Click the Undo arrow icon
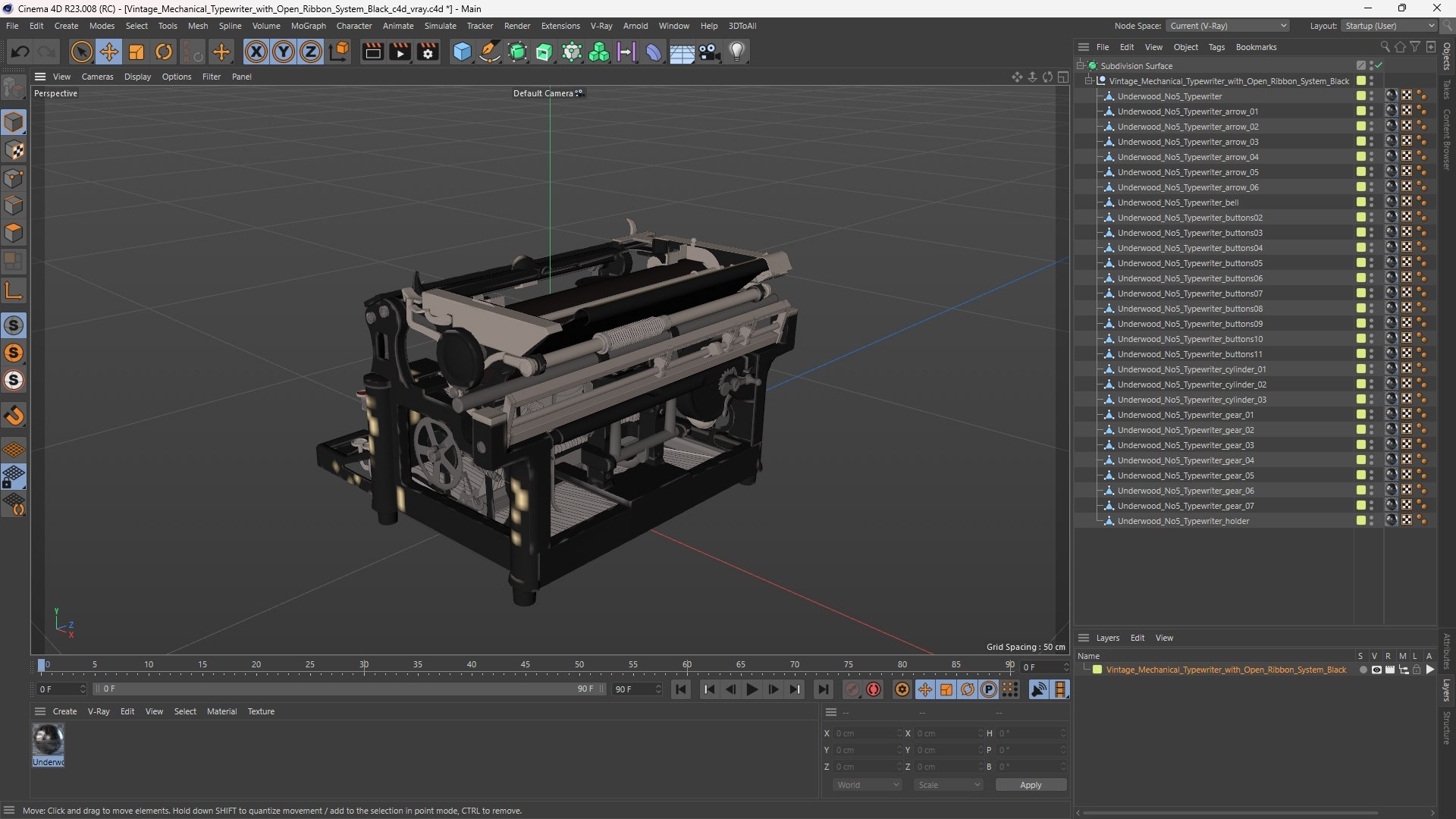 (x=20, y=52)
